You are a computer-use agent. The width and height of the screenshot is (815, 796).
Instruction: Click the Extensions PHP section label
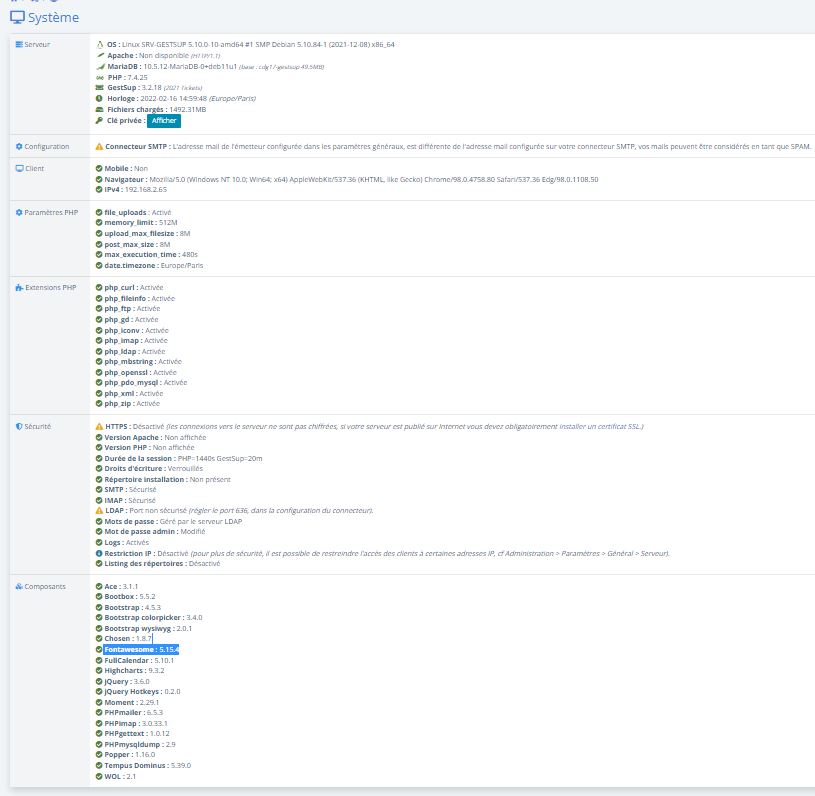click(x=51, y=288)
